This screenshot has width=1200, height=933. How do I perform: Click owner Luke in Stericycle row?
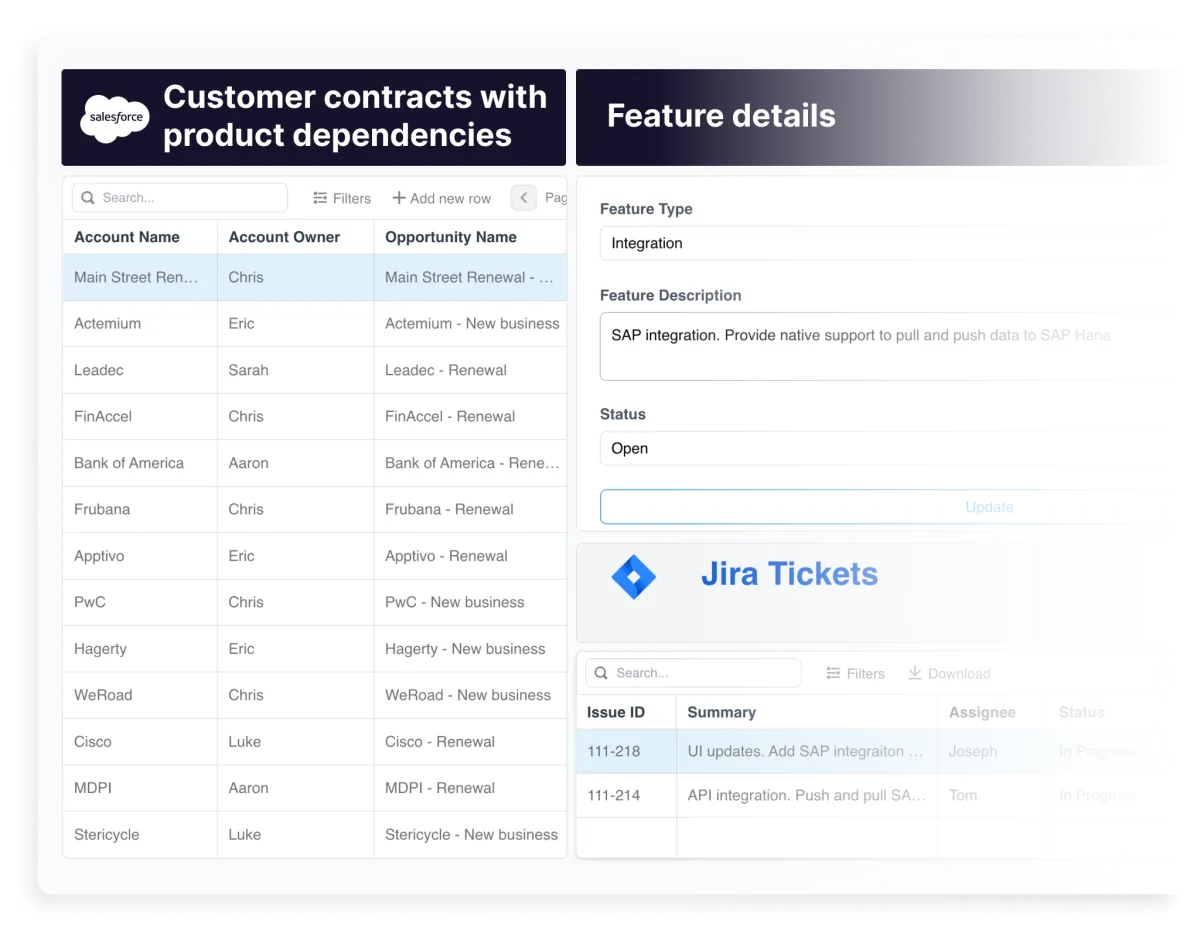[x=244, y=835]
